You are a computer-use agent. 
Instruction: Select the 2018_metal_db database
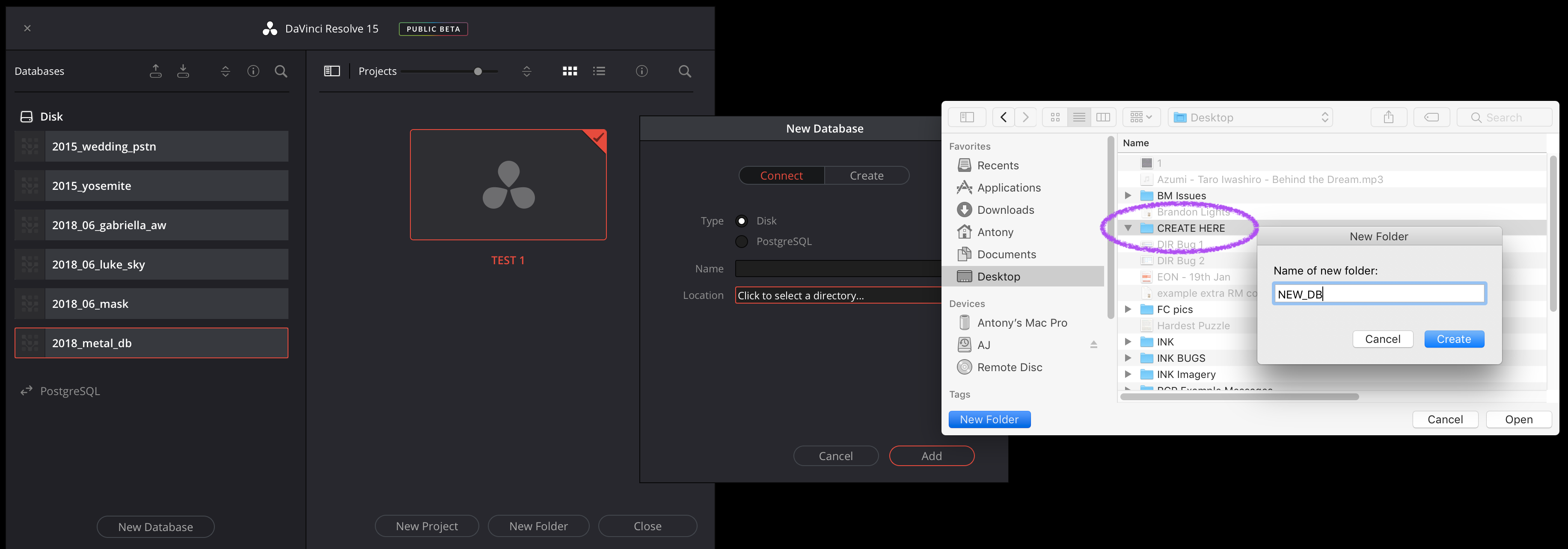(x=151, y=343)
